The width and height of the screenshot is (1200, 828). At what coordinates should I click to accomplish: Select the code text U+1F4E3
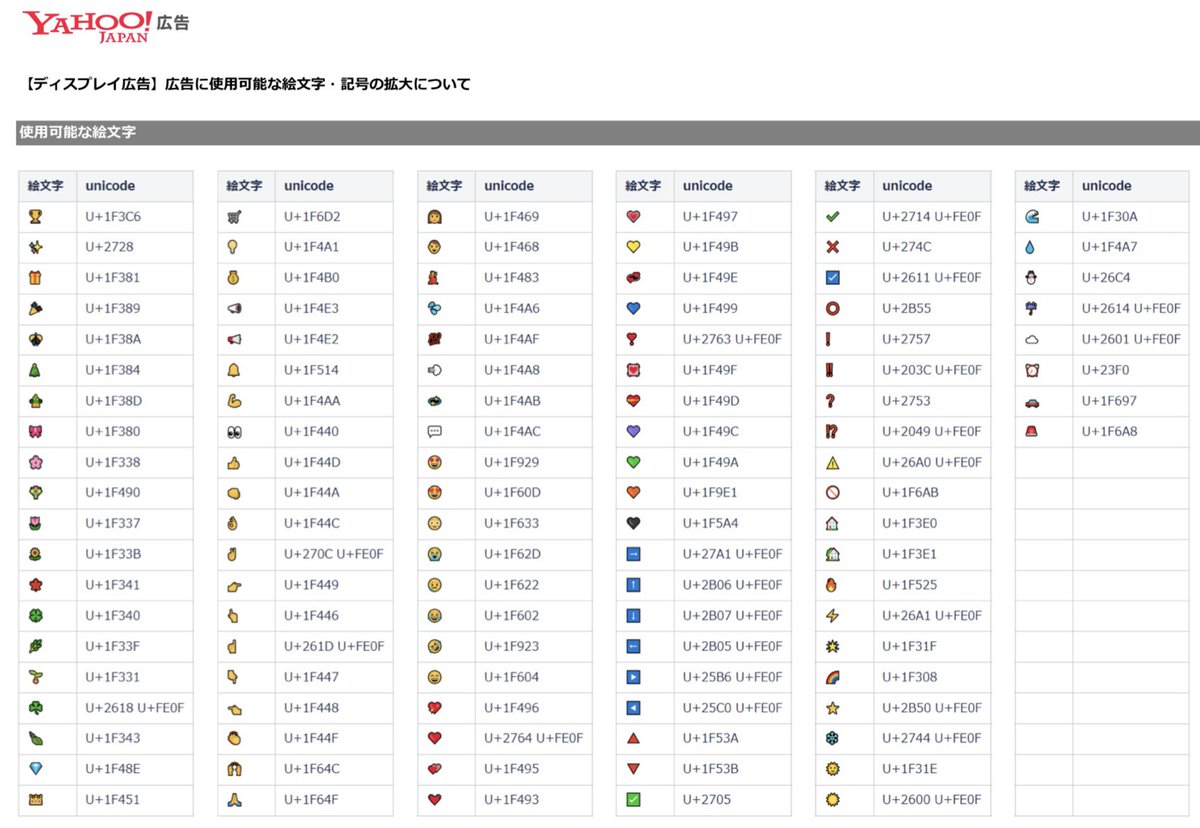pos(312,309)
